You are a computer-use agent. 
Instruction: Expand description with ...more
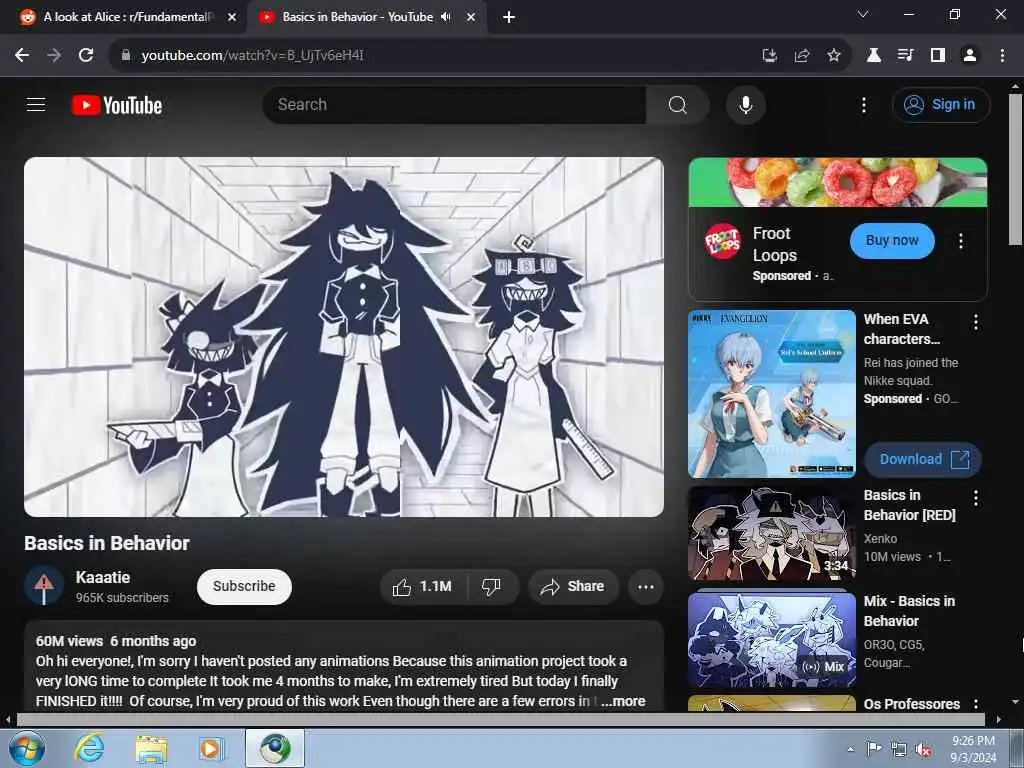point(623,701)
